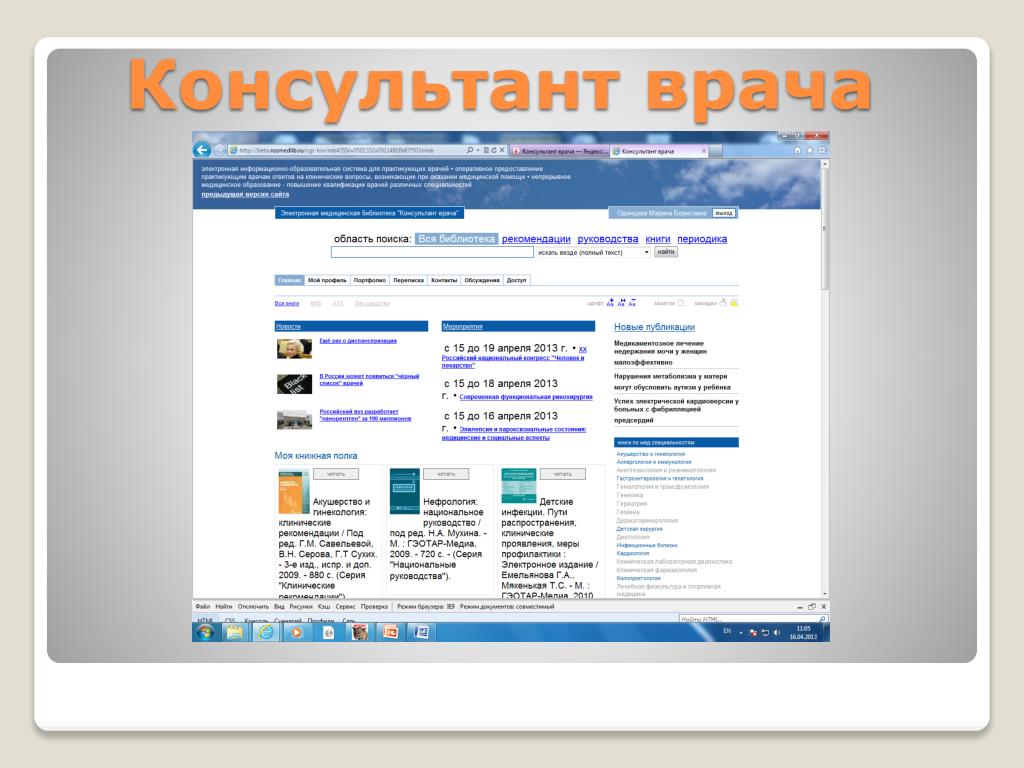The height and width of the screenshot is (768, 1024).
Task: Select периодика search area link
Action: (x=702, y=239)
